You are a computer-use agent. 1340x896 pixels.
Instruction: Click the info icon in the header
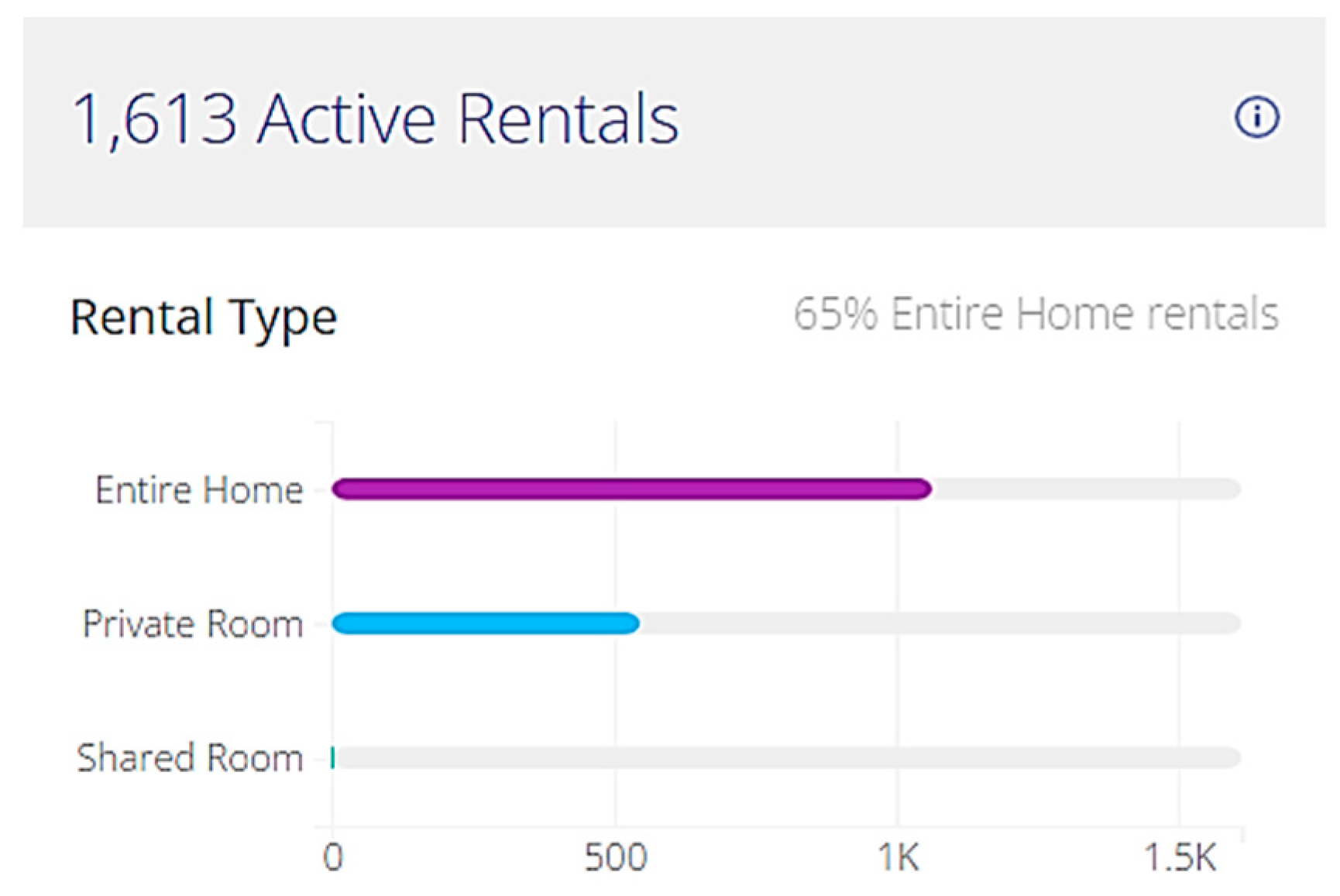(x=1256, y=118)
